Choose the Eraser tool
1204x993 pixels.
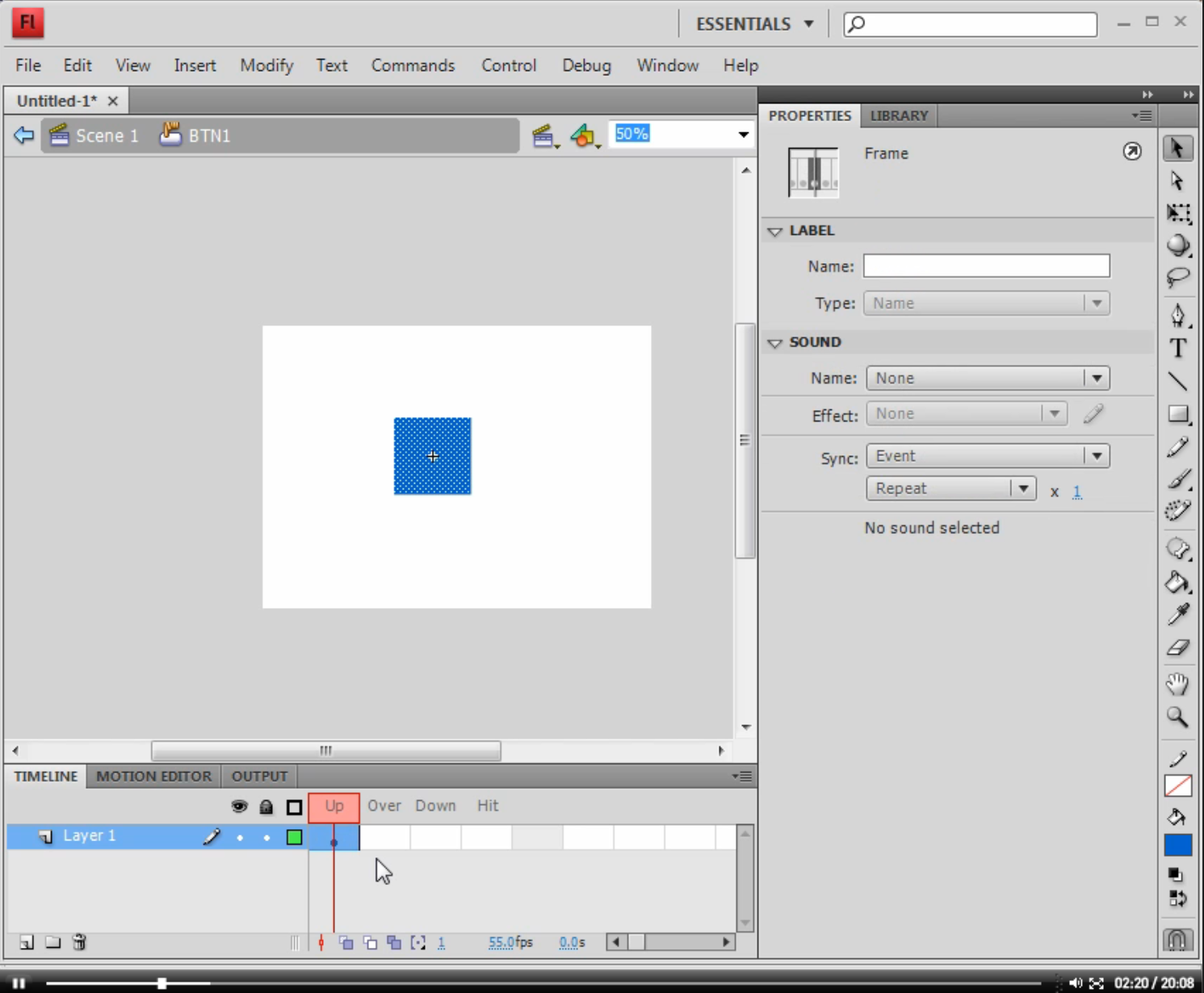pyautogui.click(x=1178, y=647)
